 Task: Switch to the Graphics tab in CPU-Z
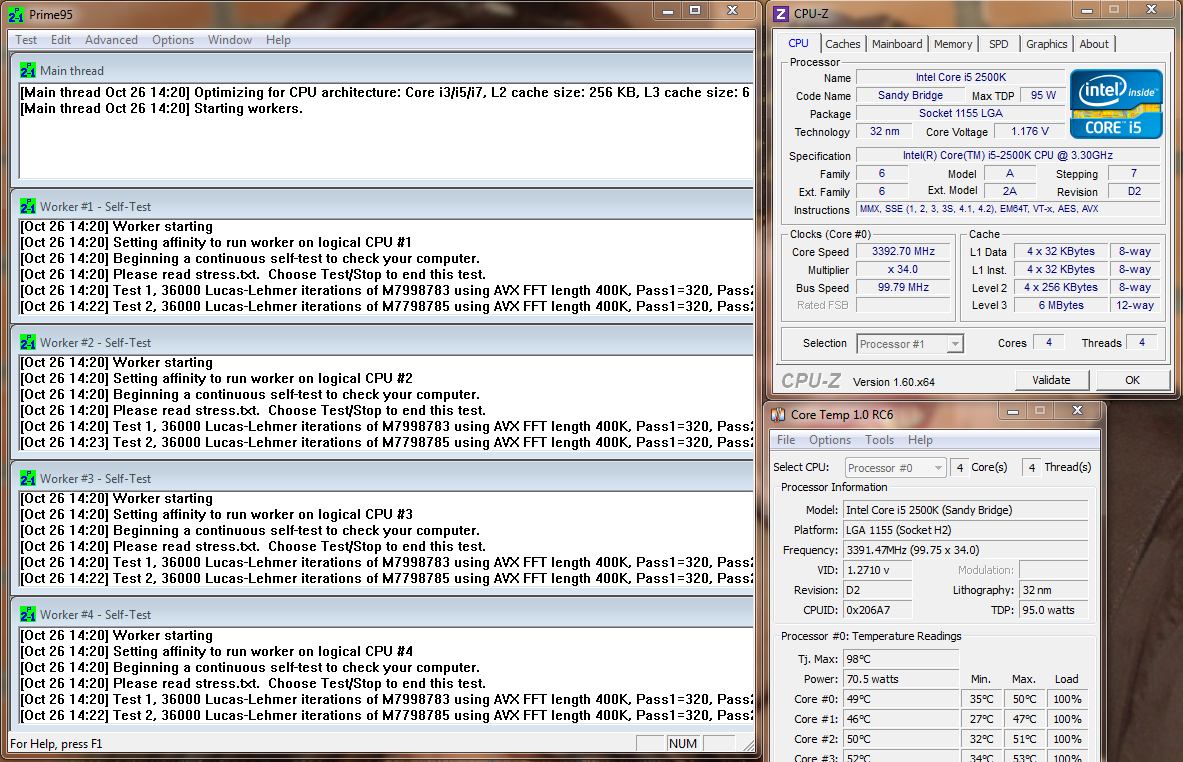[1046, 44]
